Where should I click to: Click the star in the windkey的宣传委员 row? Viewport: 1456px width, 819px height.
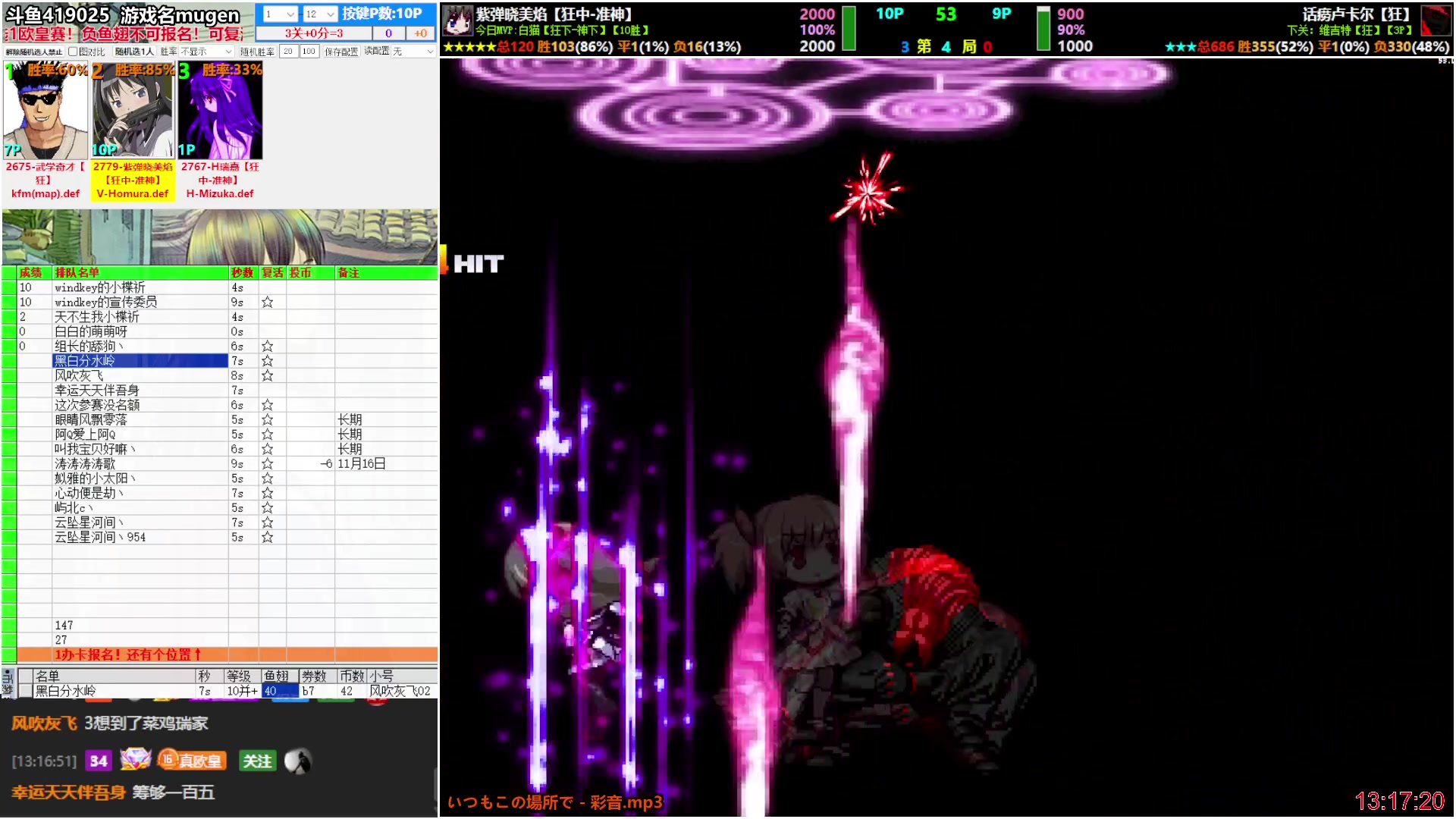[268, 303]
